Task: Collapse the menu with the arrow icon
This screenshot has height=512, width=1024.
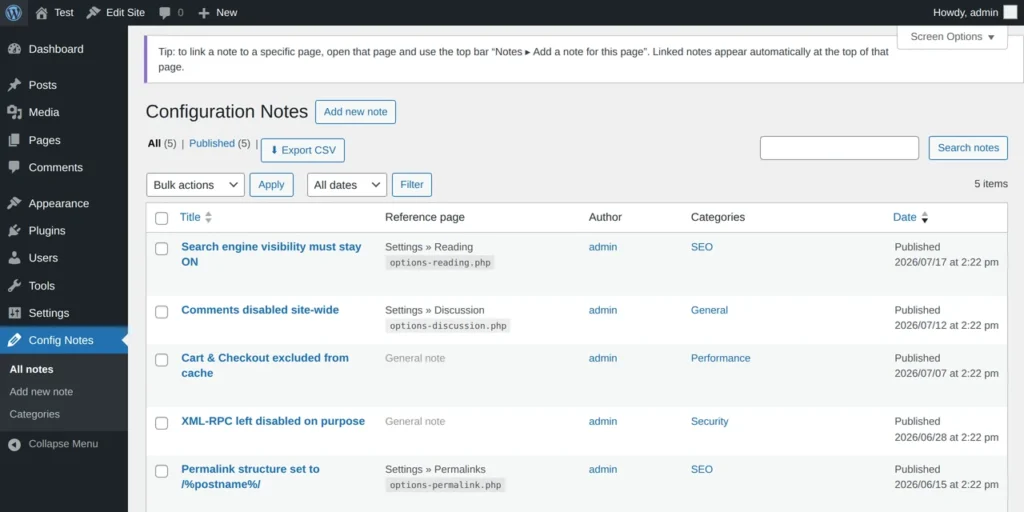Action: pyautogui.click(x=14, y=444)
